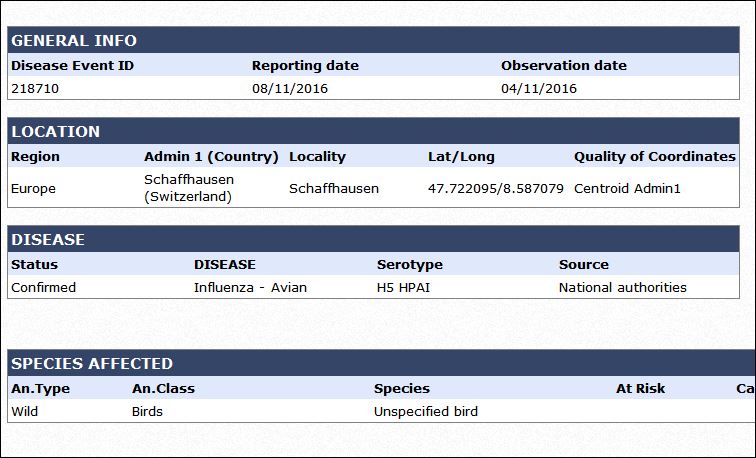Select the Region column header
The image size is (756, 458).
point(35,157)
